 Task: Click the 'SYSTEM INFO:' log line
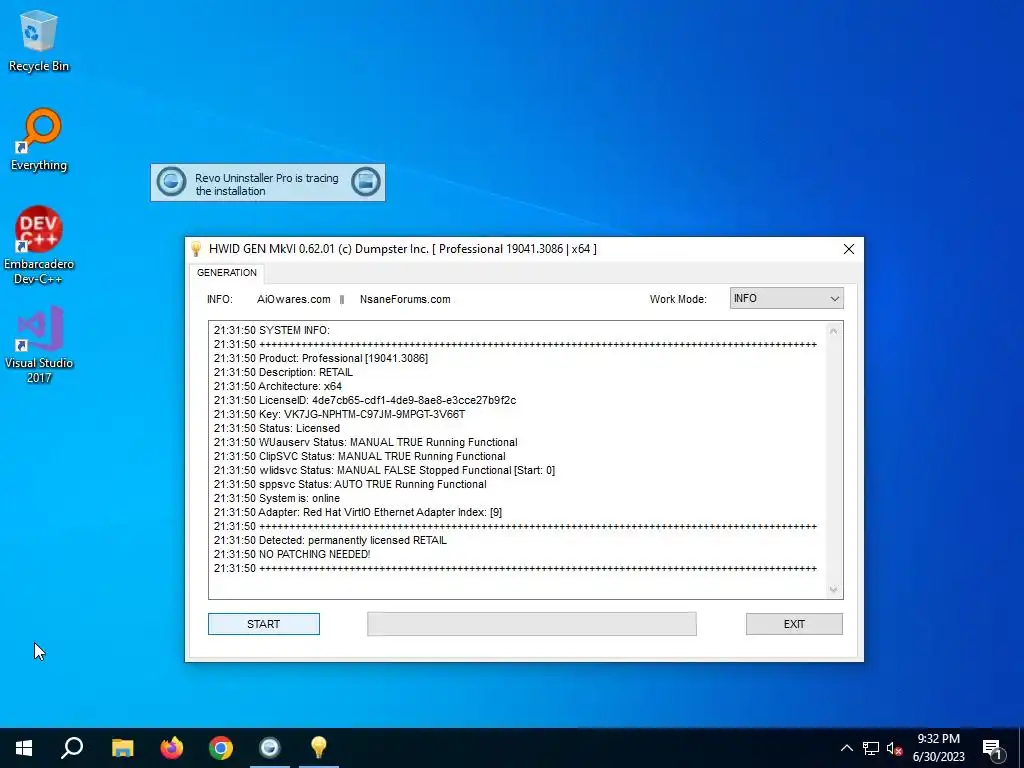[x=272, y=330]
